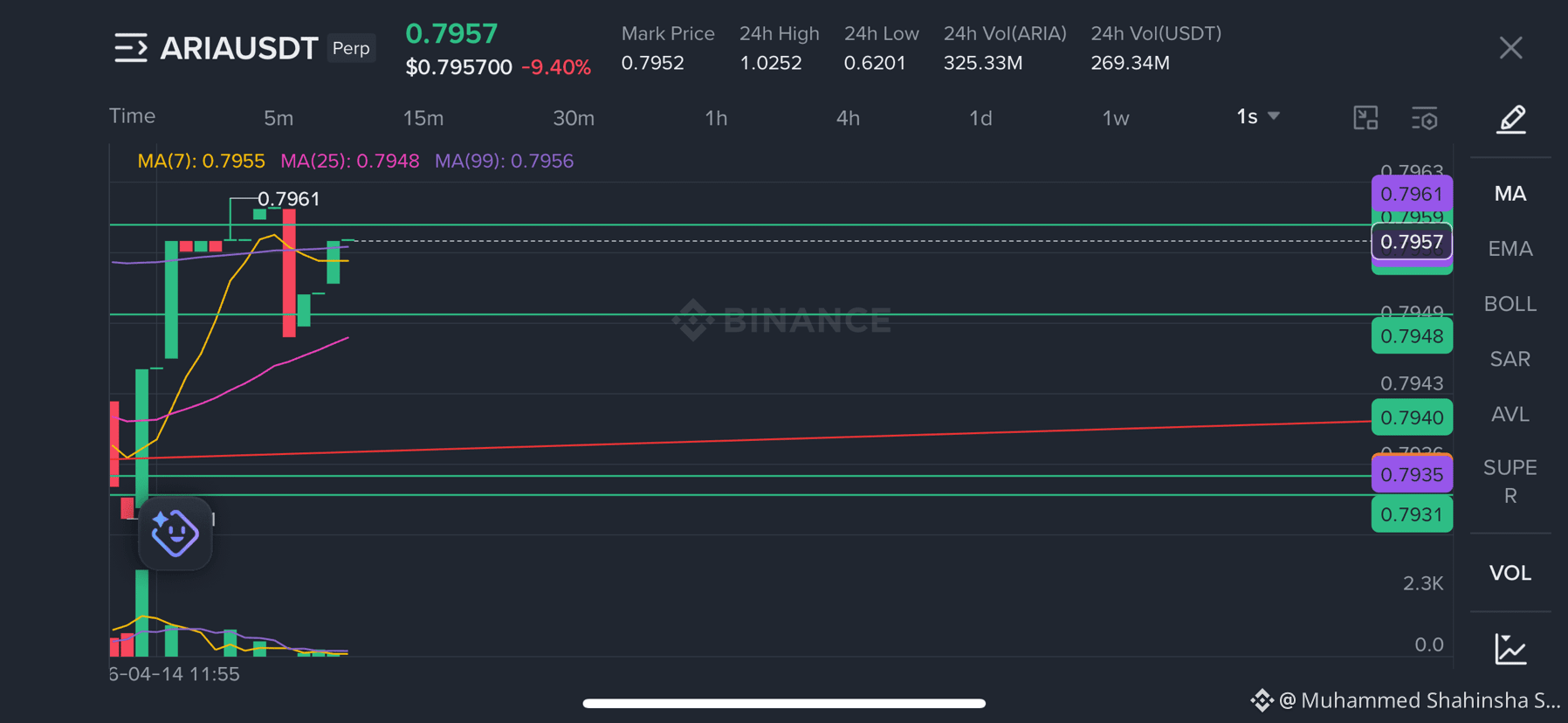This screenshot has height=723, width=1568.
Task: Toggle the BOLL indicator
Action: [1510, 304]
